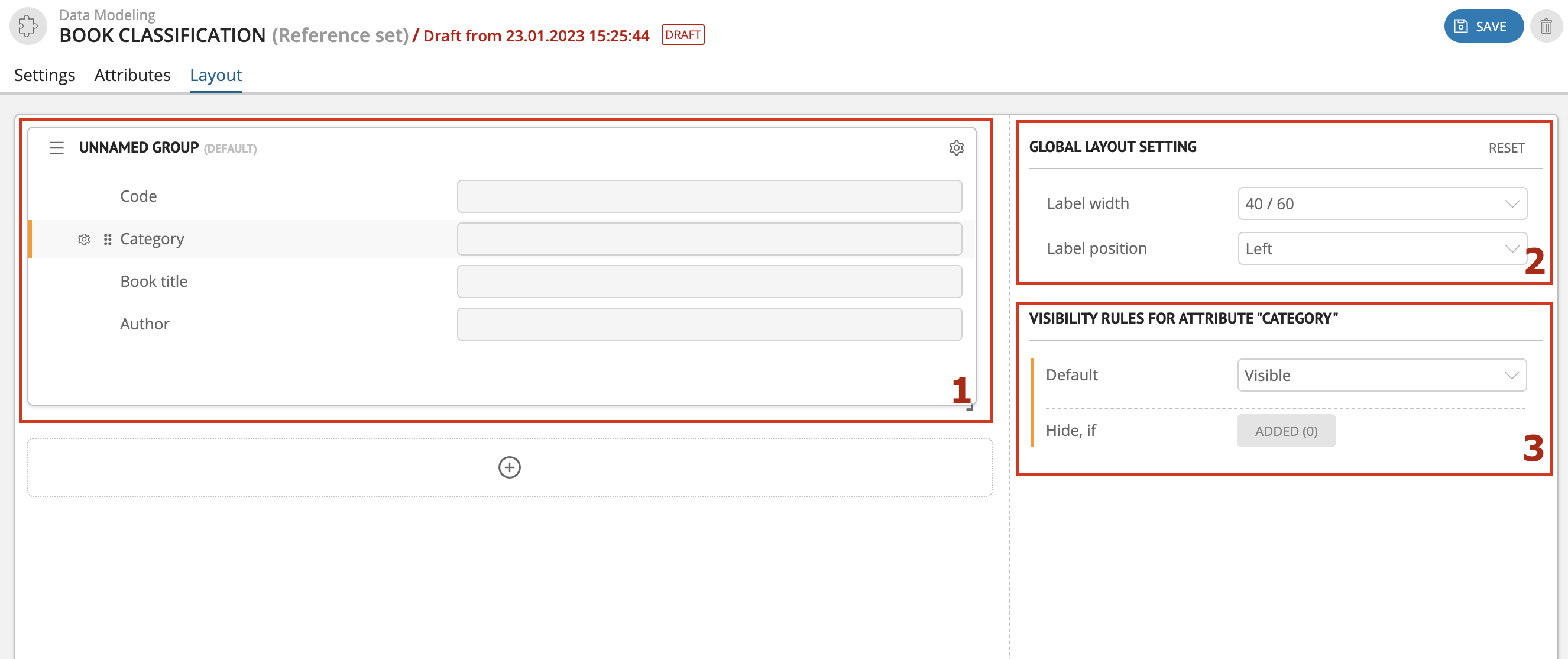Click the Category drag handle dots
Image resolution: width=1568 pixels, height=659 pixels.
click(108, 240)
